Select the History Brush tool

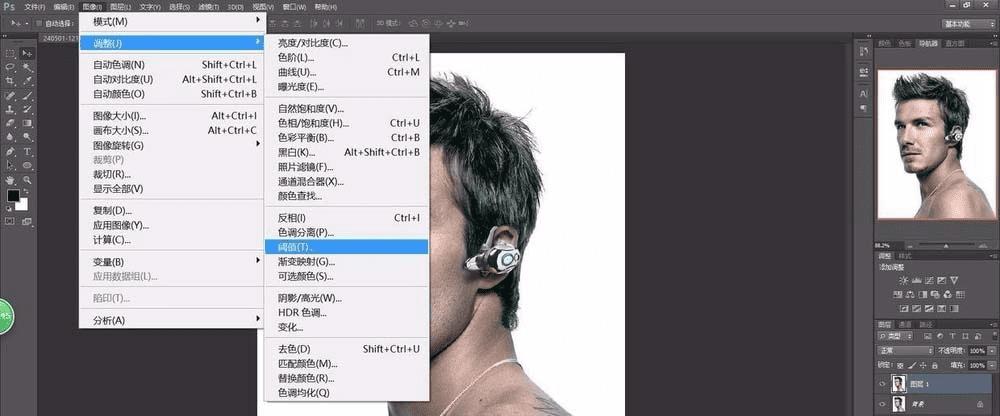(27, 109)
